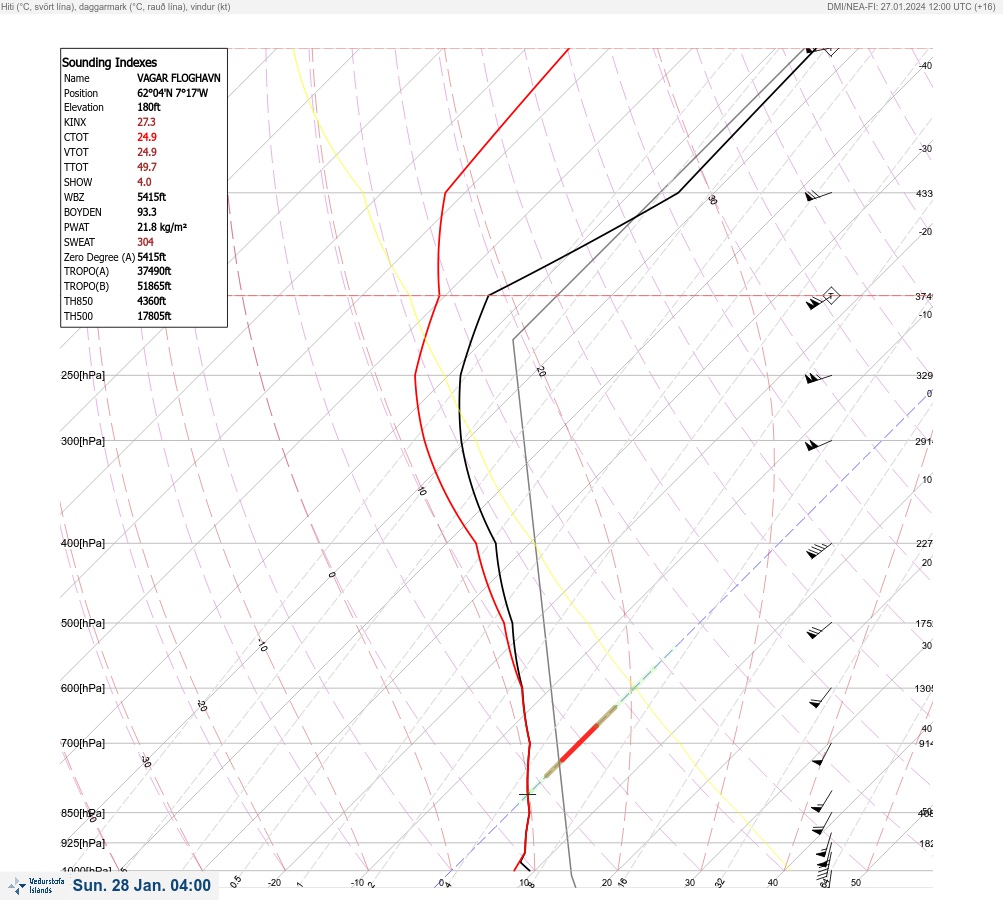The image size is (1003, 900).
Task: Click the wind barb at 500 hPa
Action: pyautogui.click(x=819, y=630)
